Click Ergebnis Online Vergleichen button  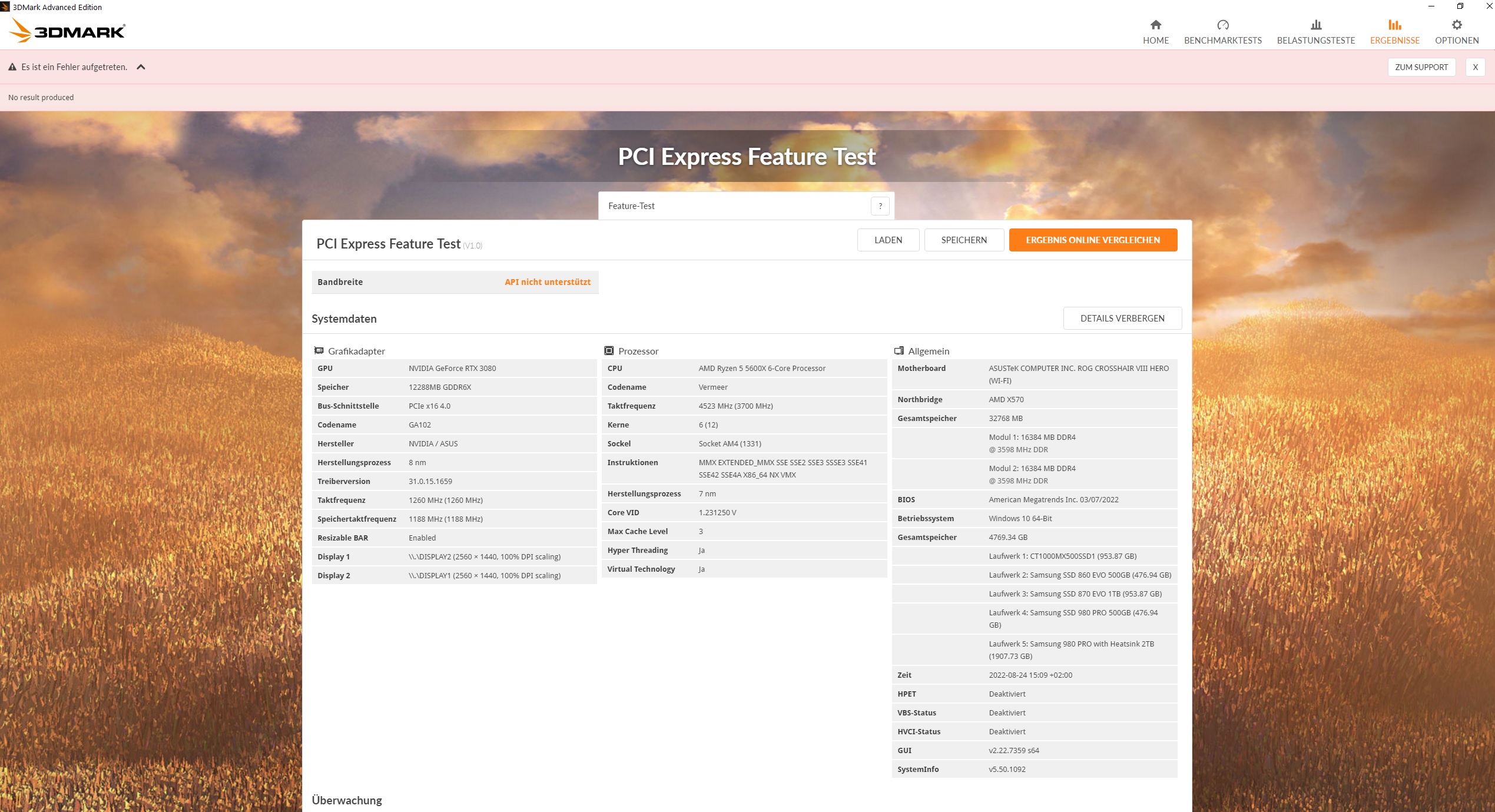point(1092,240)
